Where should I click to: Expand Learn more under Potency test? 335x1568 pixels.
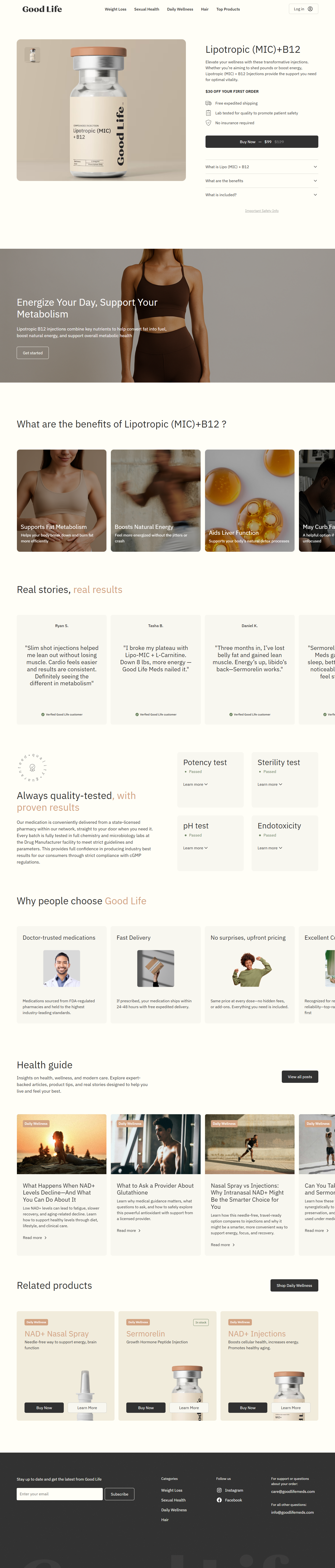click(195, 784)
